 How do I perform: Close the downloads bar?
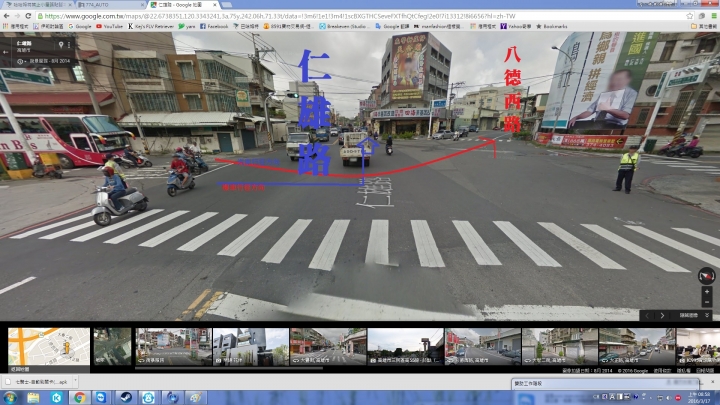click(713, 381)
